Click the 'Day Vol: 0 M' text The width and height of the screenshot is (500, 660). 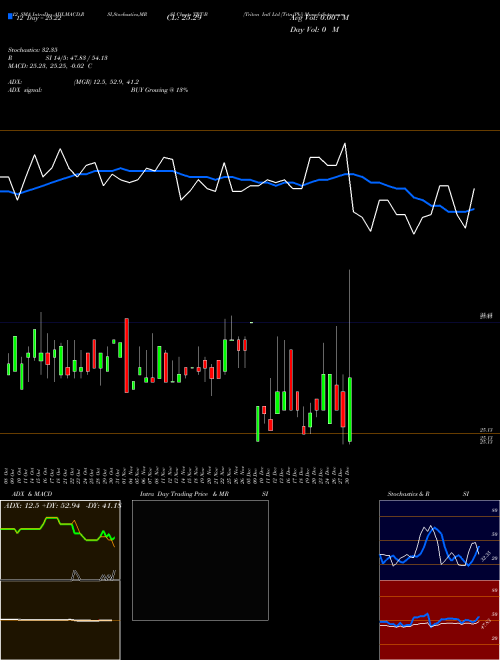click(x=314, y=30)
